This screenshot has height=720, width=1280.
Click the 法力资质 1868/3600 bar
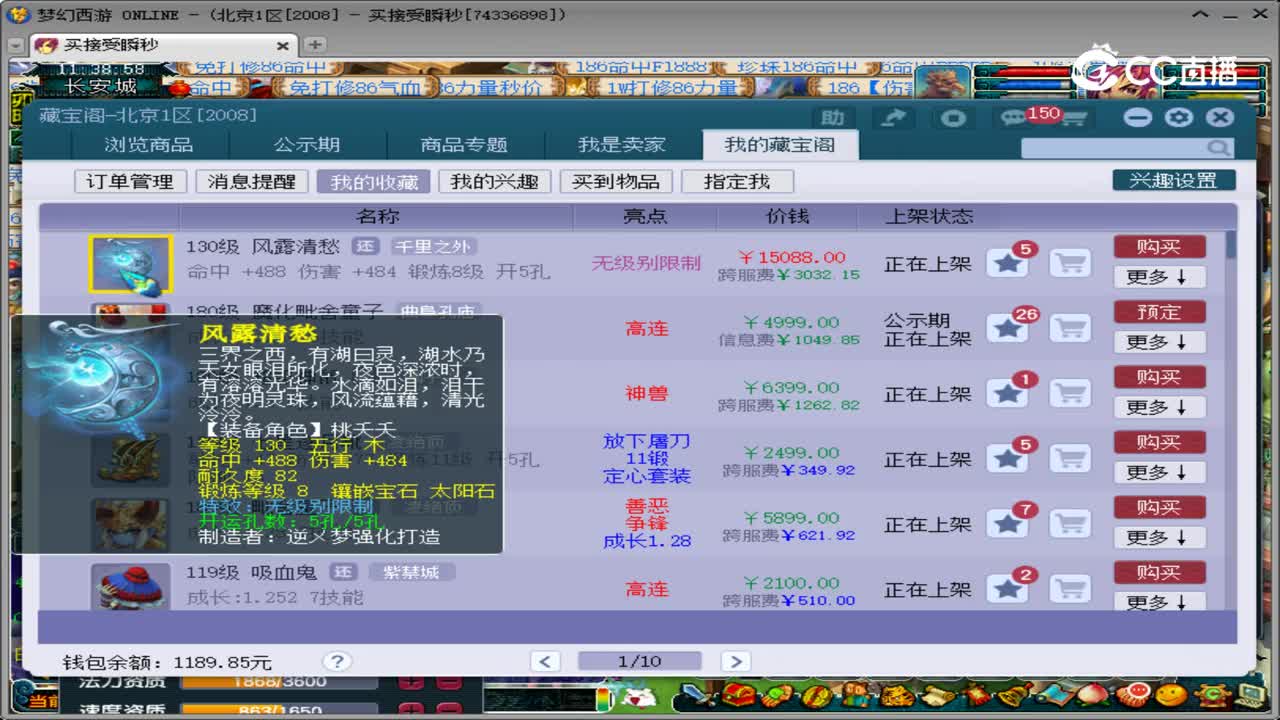point(280,681)
